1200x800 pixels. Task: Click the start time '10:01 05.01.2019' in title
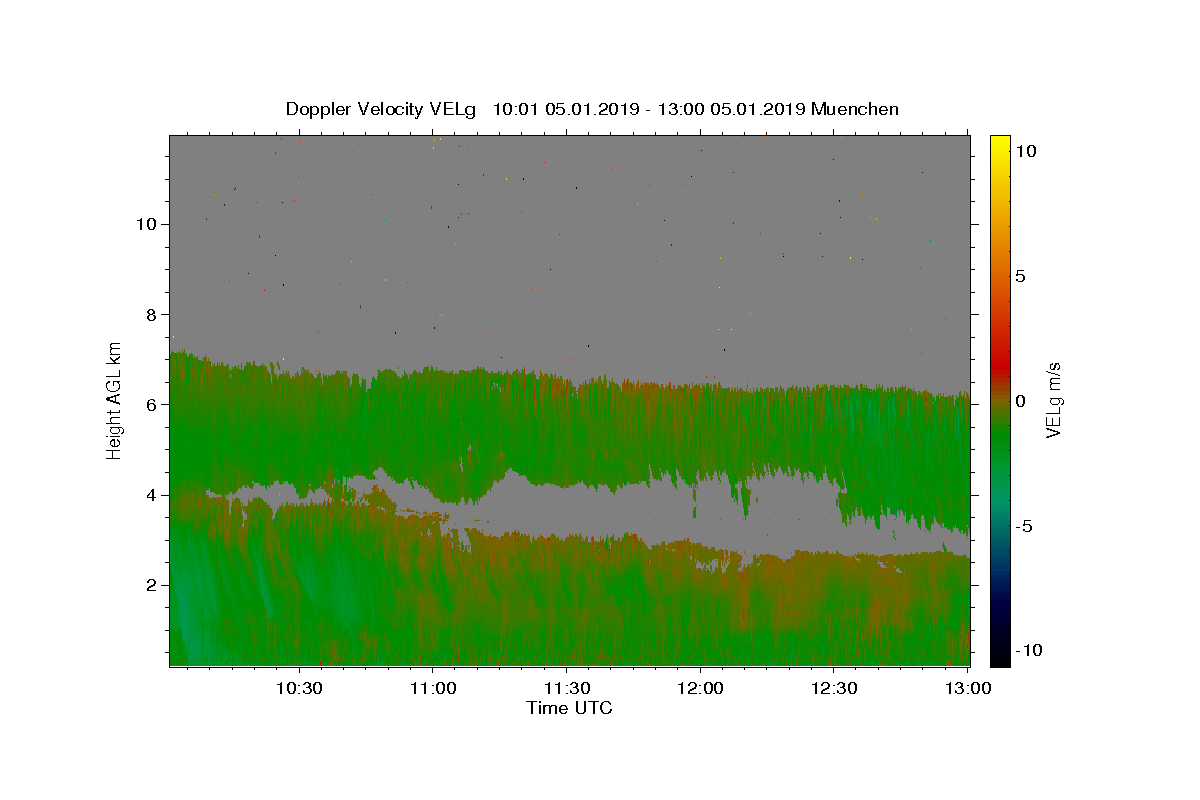point(565,109)
